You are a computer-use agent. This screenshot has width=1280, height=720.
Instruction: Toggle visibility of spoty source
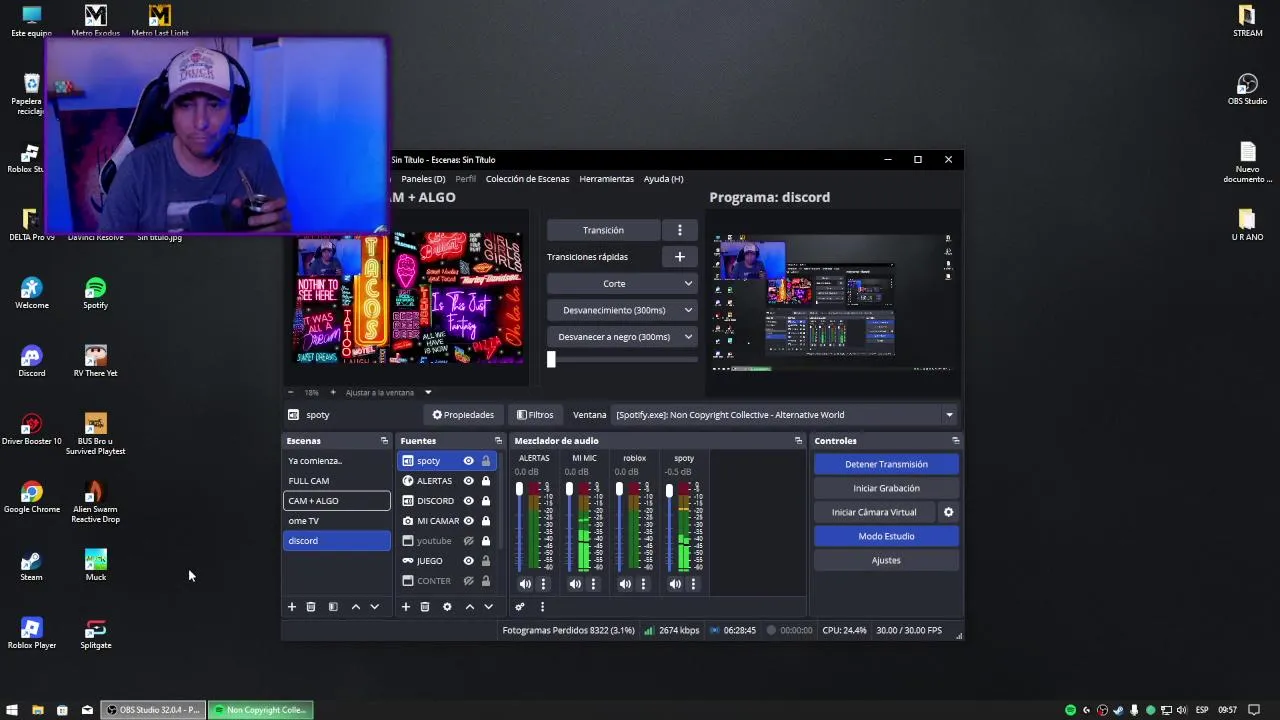pyautogui.click(x=468, y=461)
